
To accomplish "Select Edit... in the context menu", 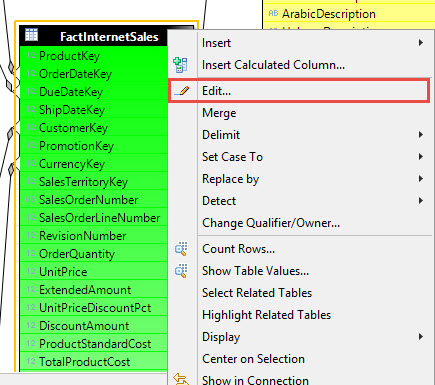I will (299, 91).
